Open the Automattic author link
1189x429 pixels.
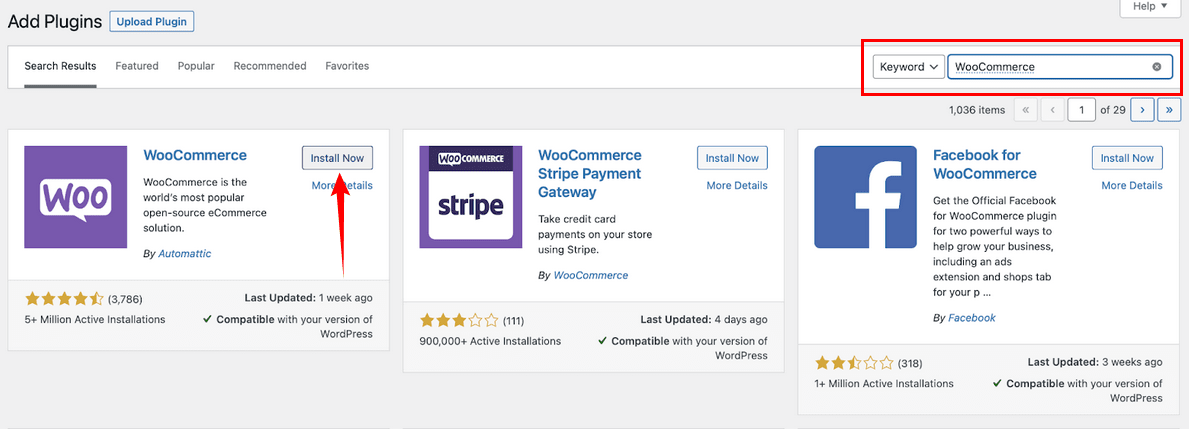(185, 254)
